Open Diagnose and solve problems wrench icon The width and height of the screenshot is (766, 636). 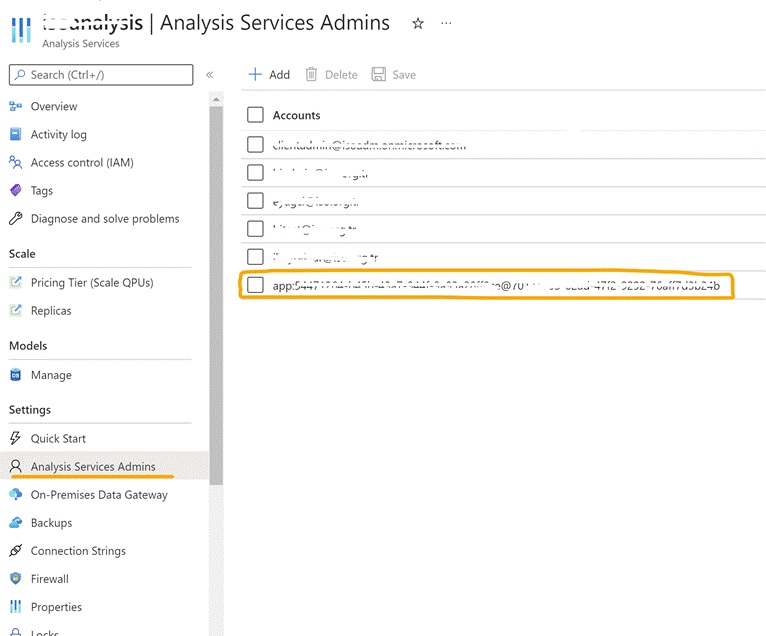pos(15,219)
